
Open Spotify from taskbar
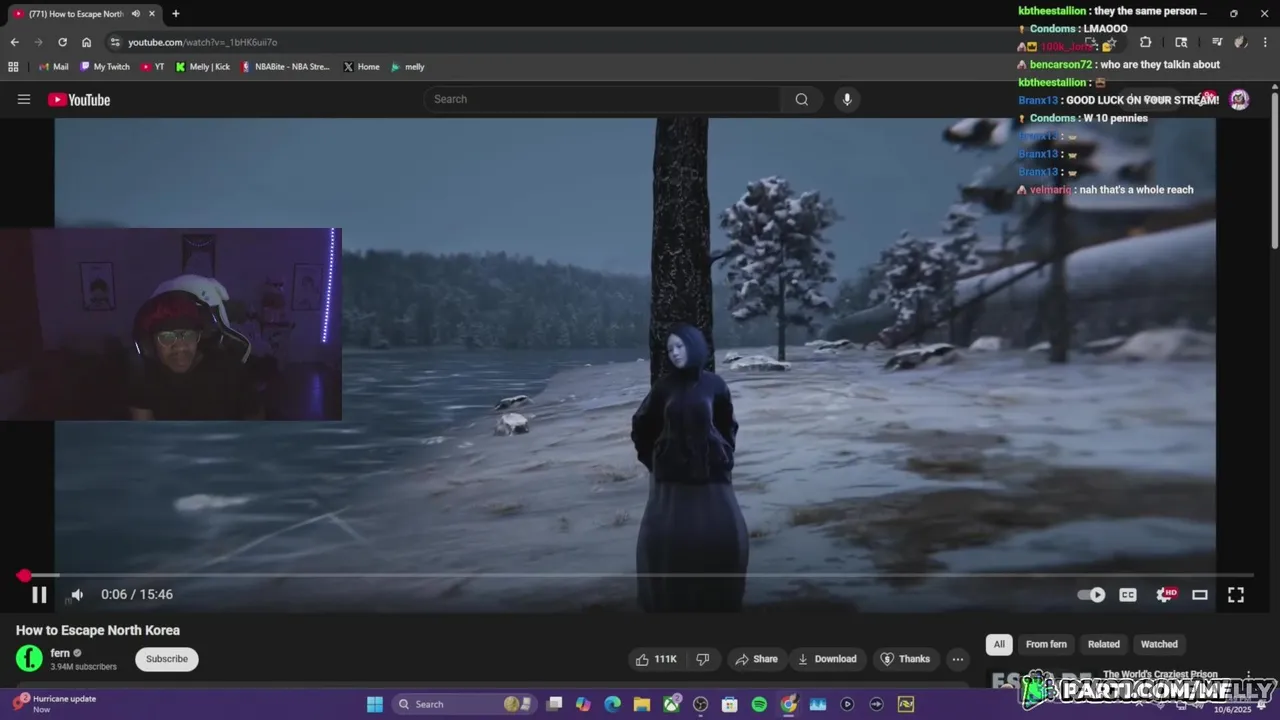coord(759,704)
